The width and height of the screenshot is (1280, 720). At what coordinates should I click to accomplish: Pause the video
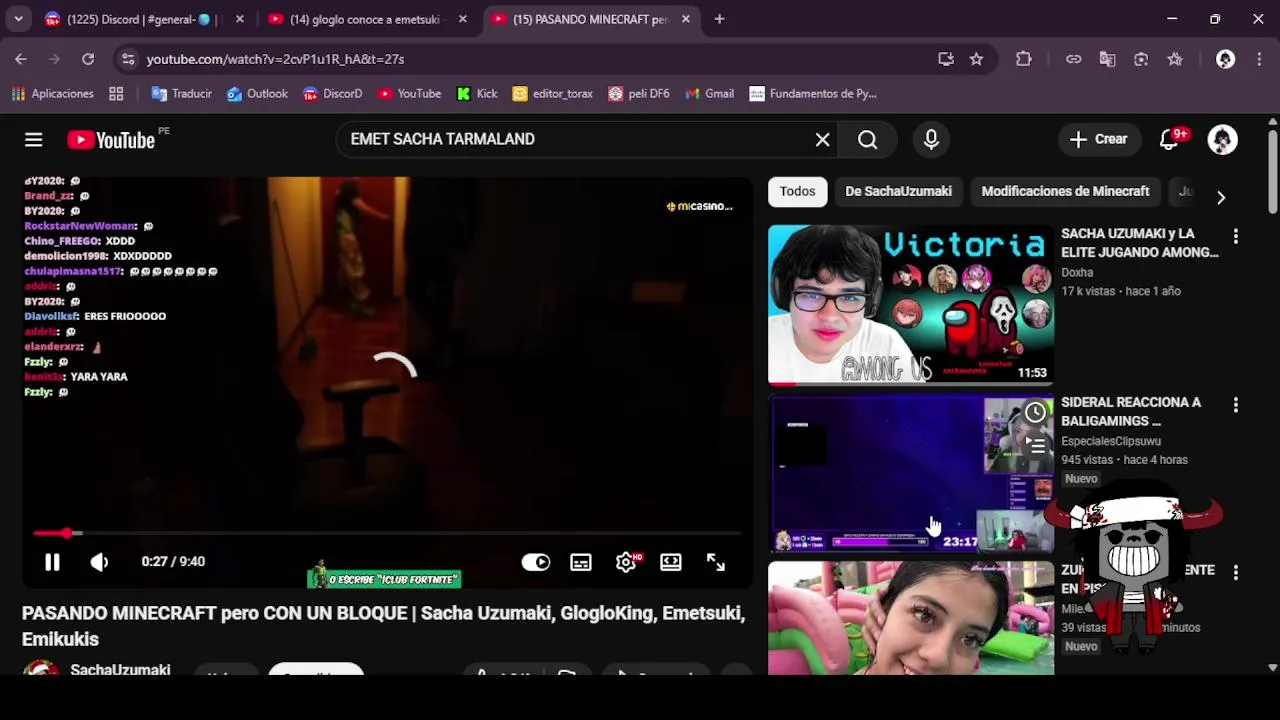pyautogui.click(x=52, y=562)
